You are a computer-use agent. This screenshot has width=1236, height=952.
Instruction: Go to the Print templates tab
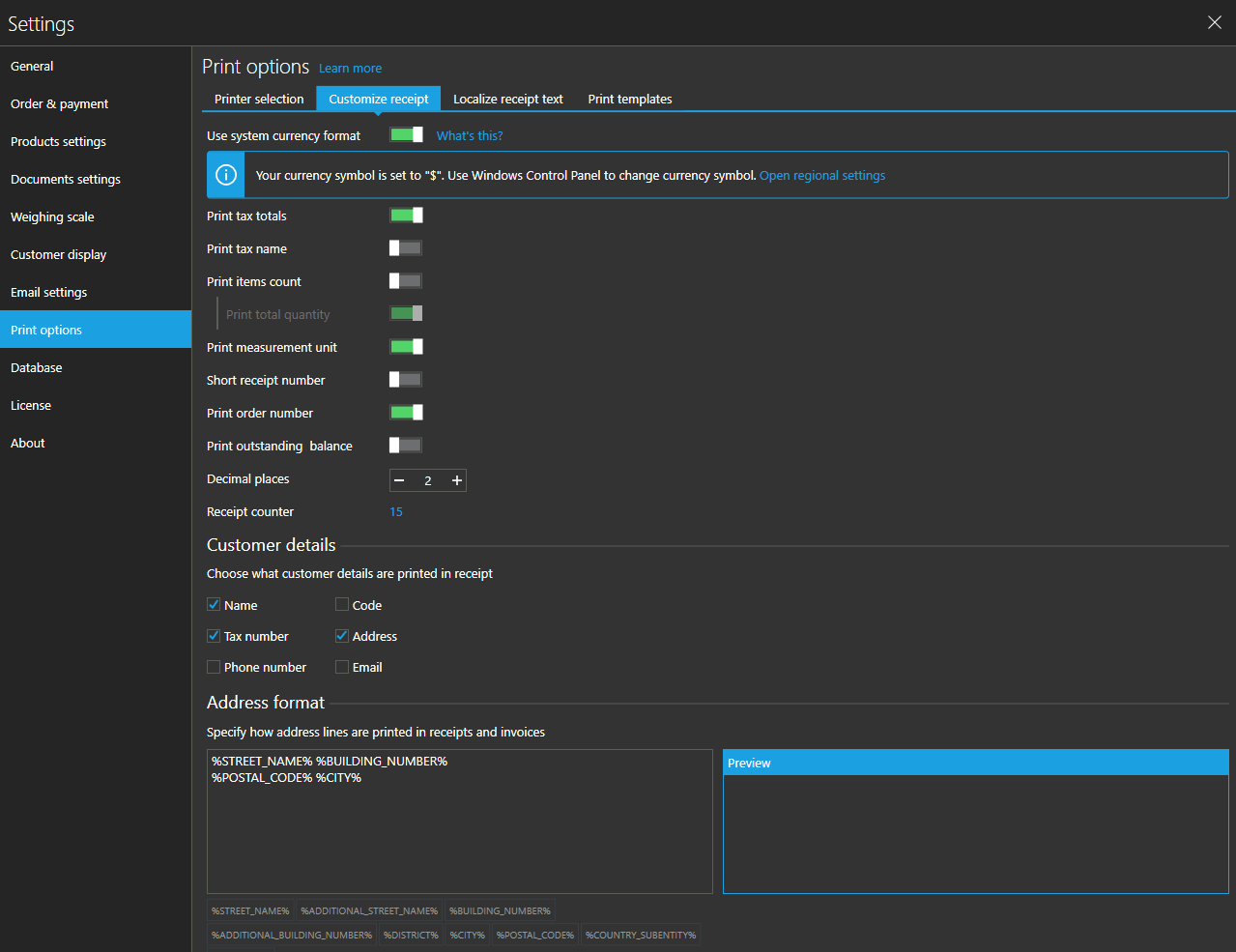click(x=630, y=99)
